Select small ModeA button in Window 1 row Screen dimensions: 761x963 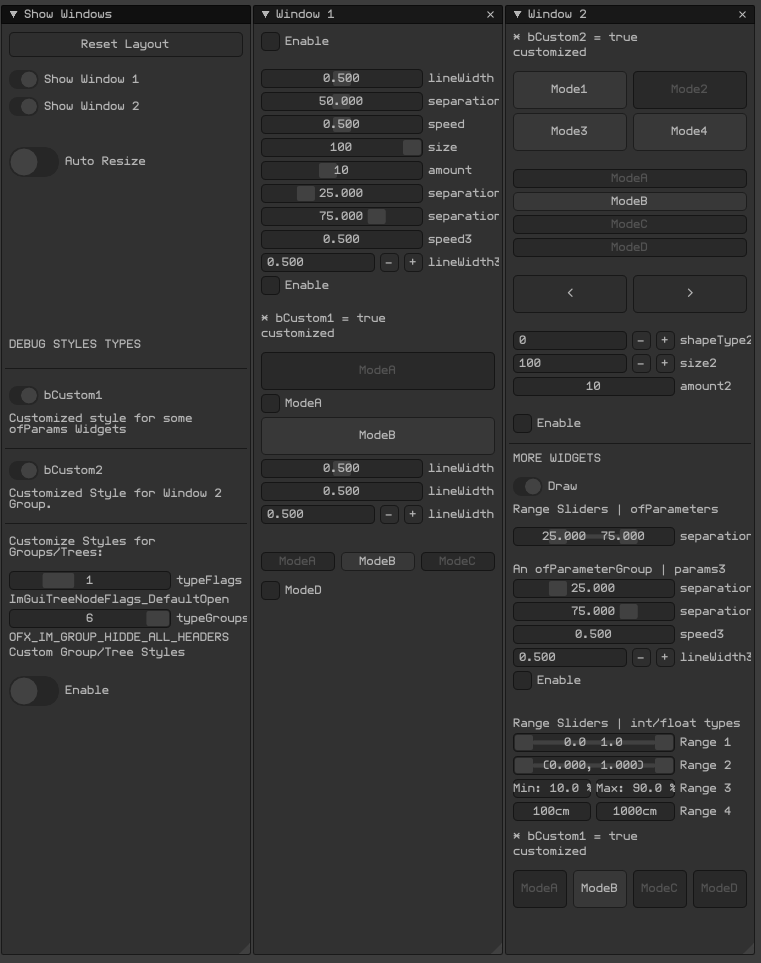(x=298, y=561)
